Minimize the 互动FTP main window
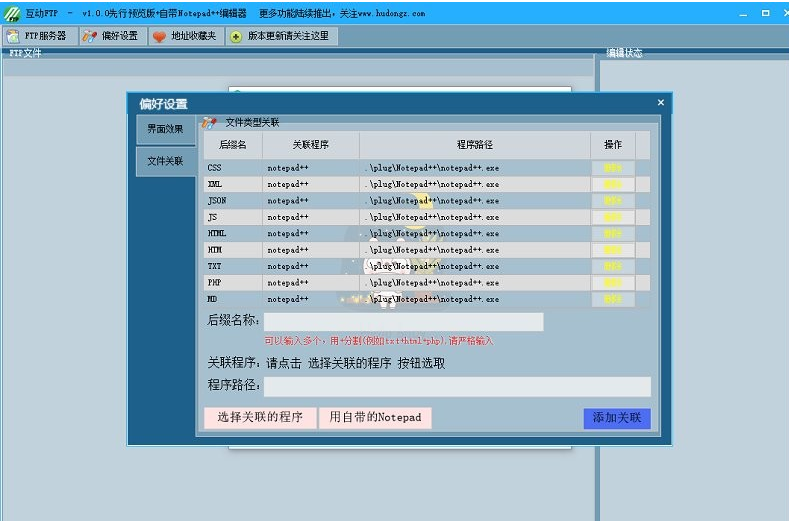This screenshot has width=789, height=521. tap(743, 14)
